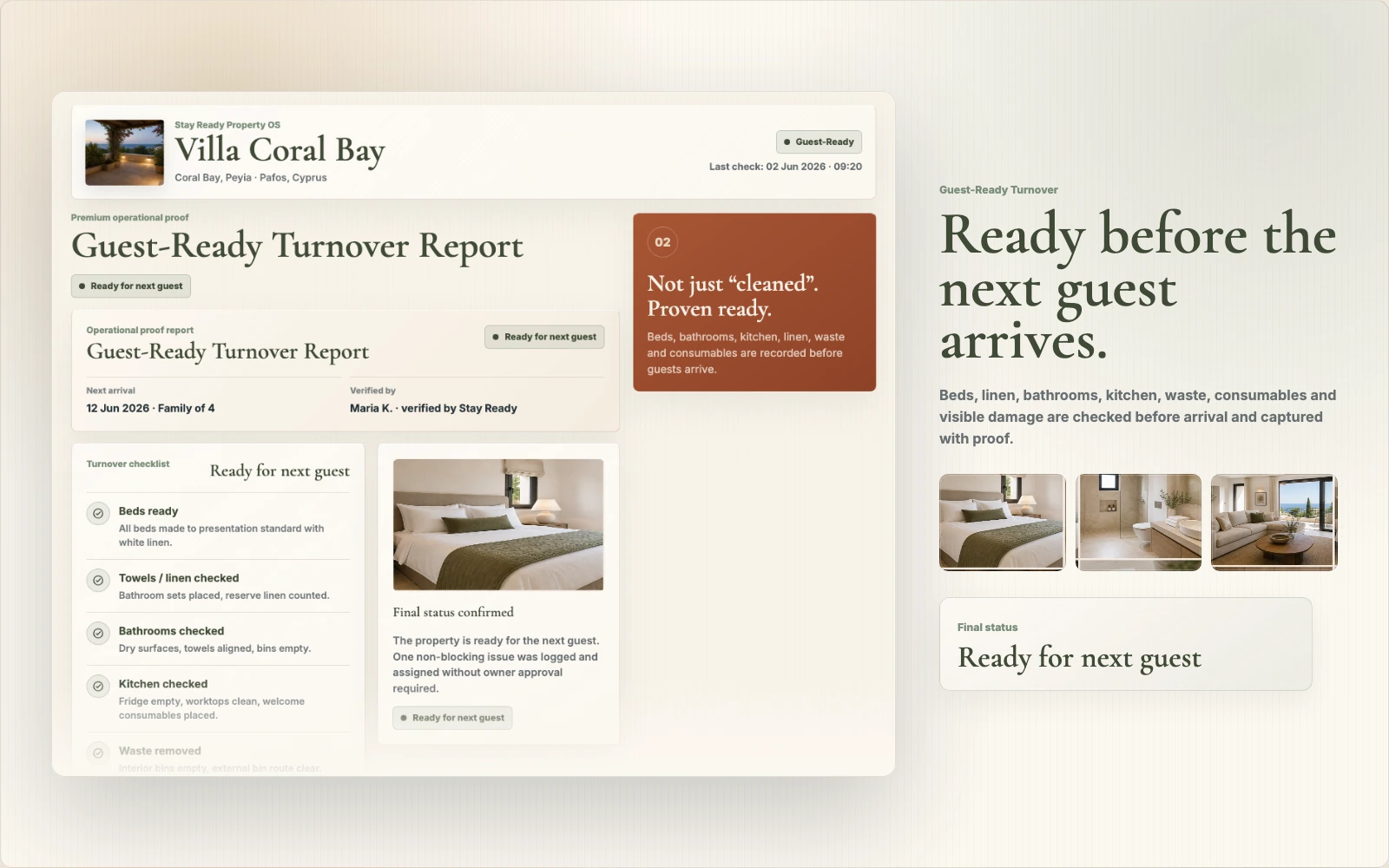The height and width of the screenshot is (868, 1389).
Task: Click the 02 step number circle
Action: 662,242
